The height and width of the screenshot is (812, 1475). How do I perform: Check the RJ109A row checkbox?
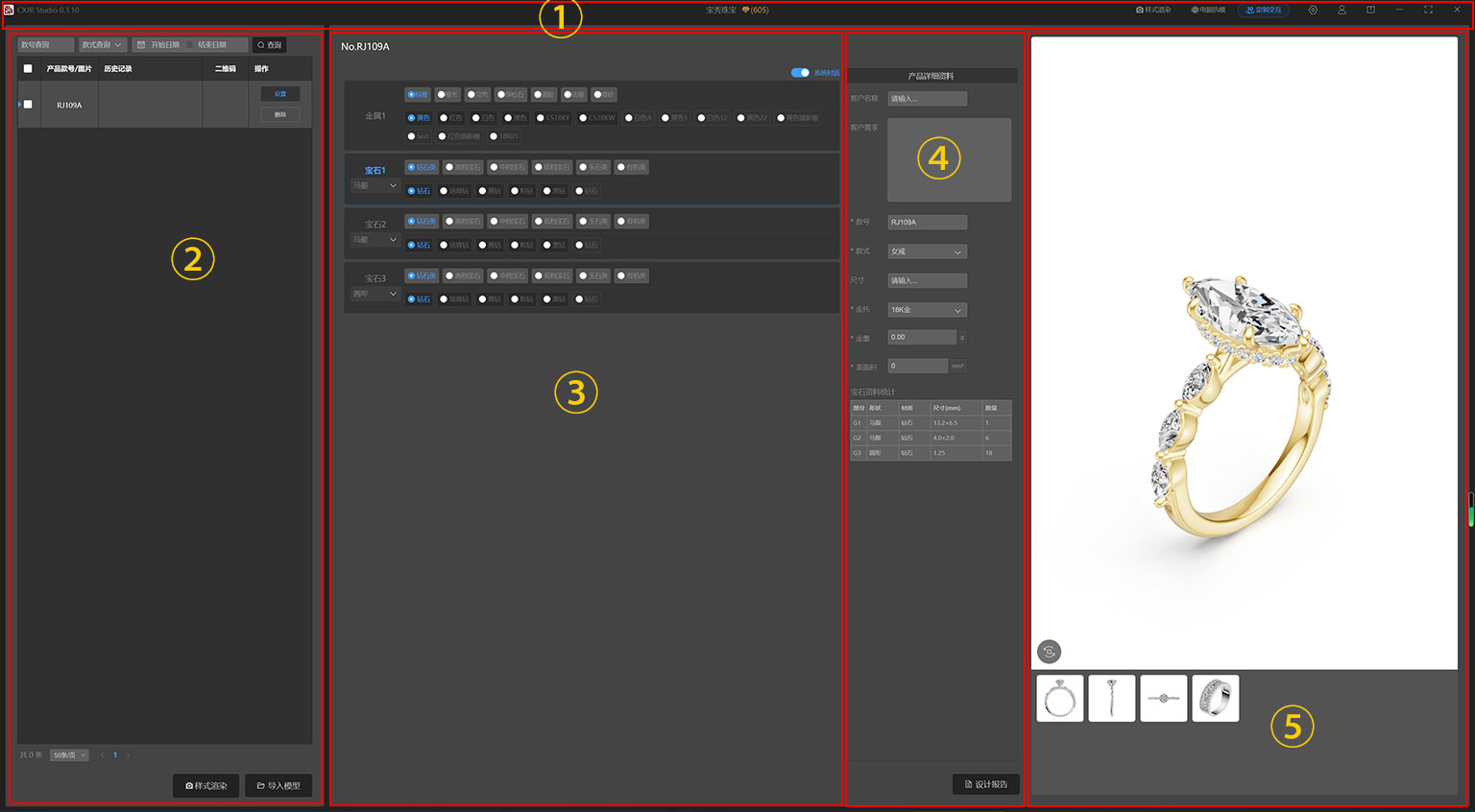click(x=28, y=105)
